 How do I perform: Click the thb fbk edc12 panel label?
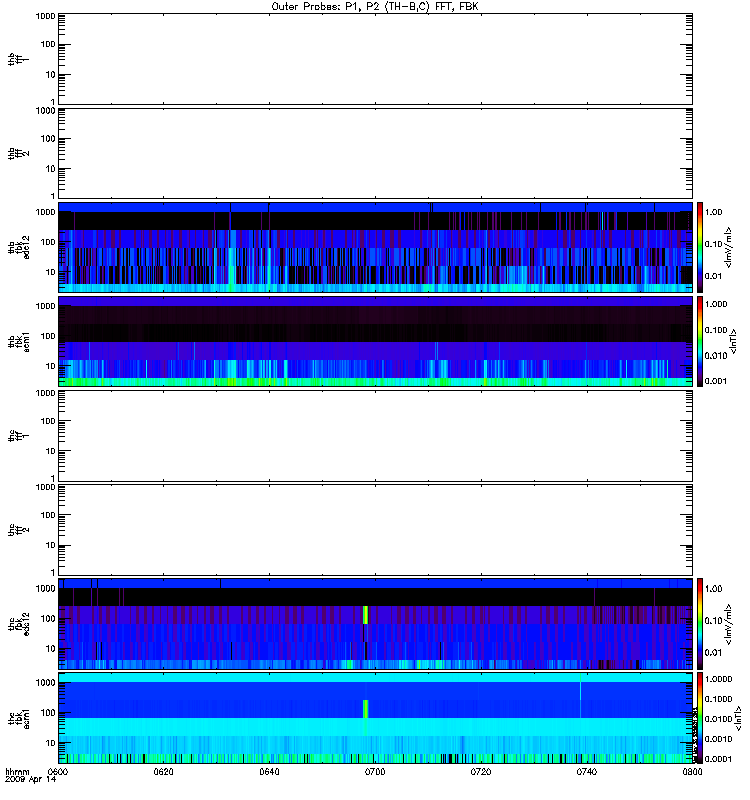(x=18, y=247)
